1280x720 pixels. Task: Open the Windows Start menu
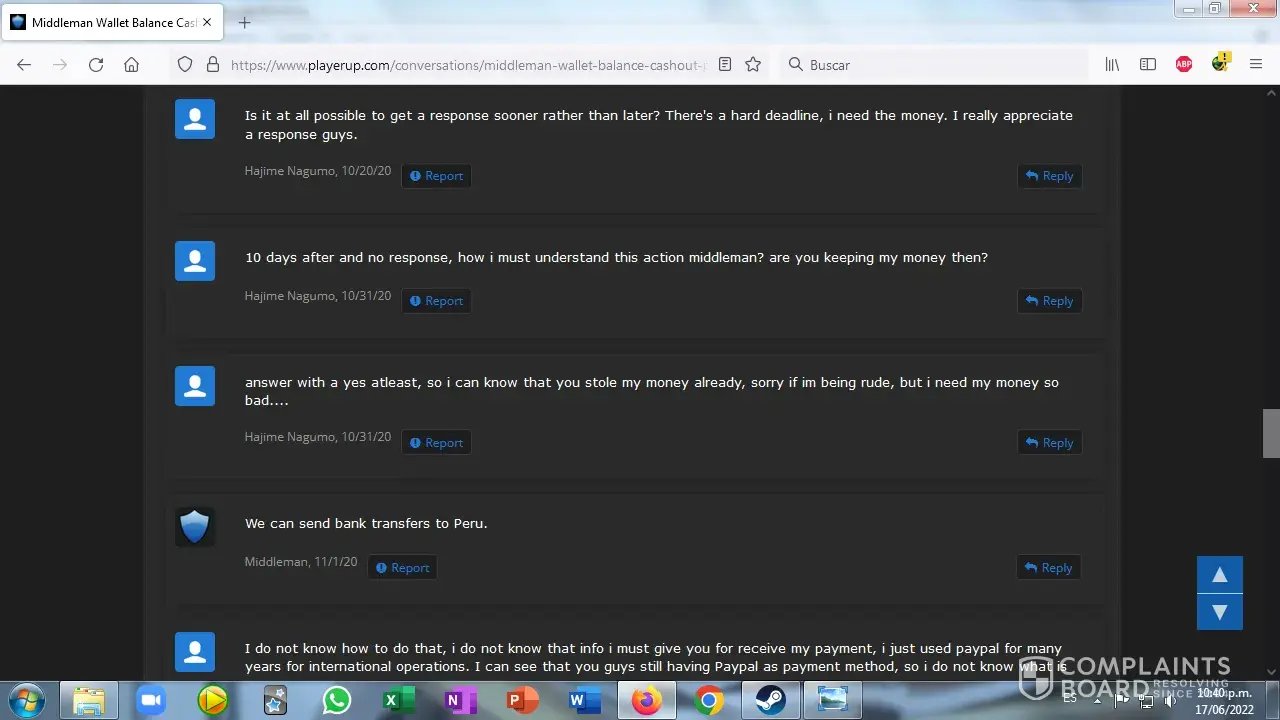click(x=27, y=701)
